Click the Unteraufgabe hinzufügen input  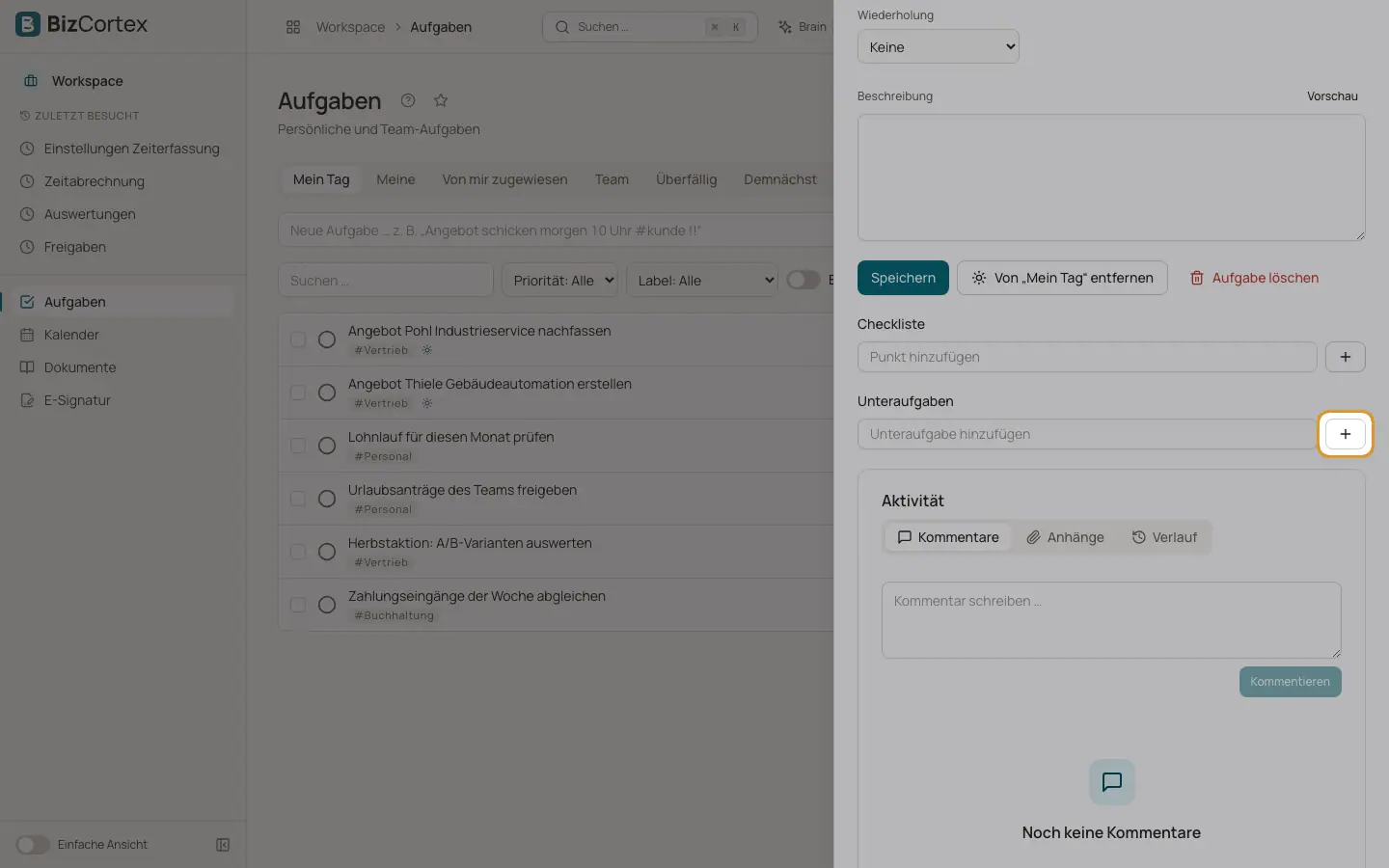[x=1087, y=434]
